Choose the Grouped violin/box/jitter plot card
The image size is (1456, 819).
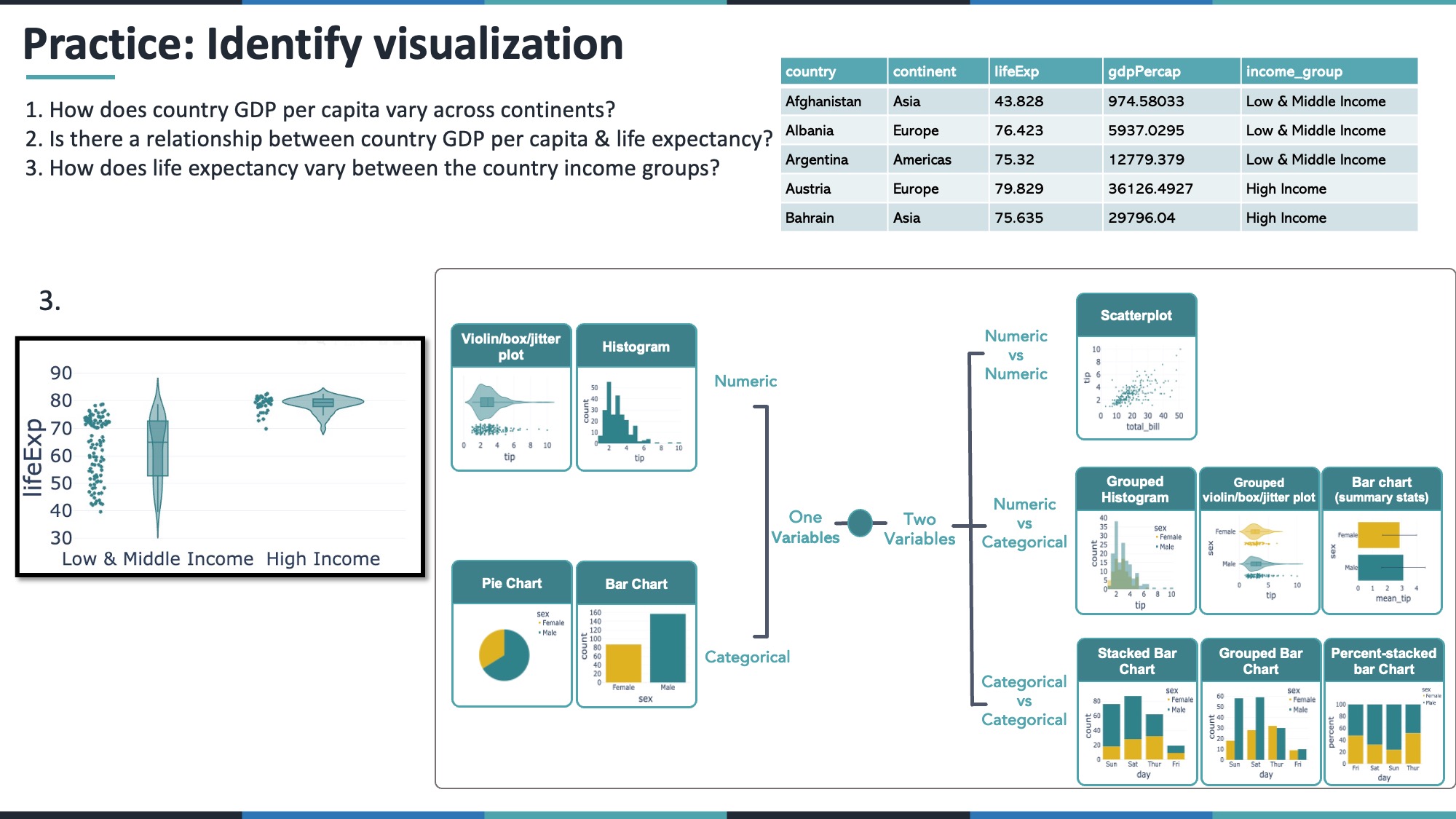pyautogui.click(x=1259, y=541)
